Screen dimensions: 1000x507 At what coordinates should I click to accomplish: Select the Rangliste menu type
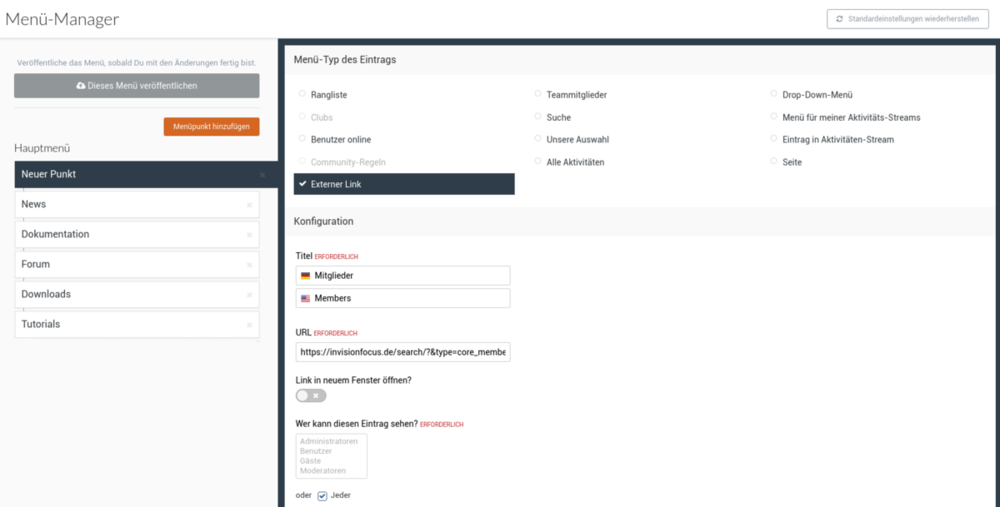pyautogui.click(x=301, y=95)
